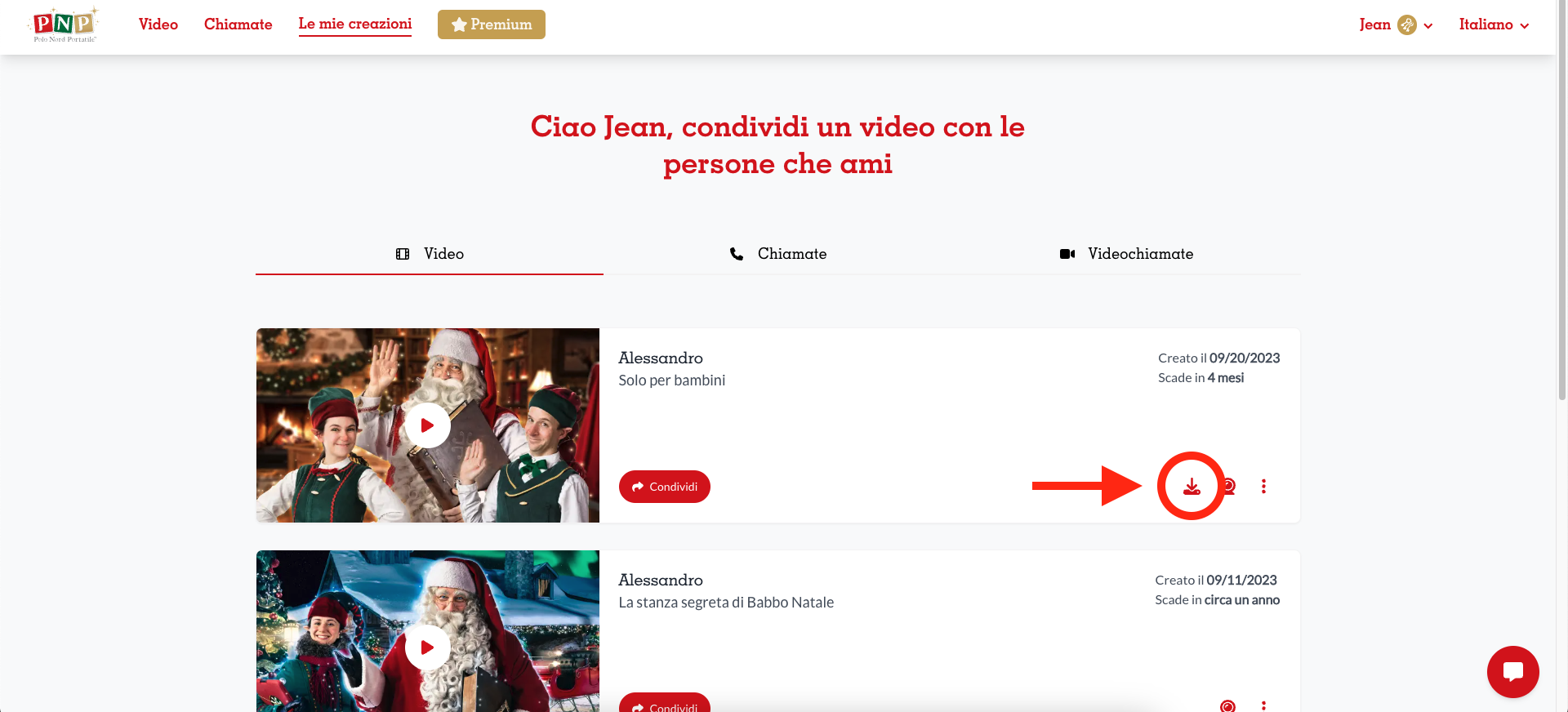Screen dimensions: 1568x712
Task: Click the gold Premium button
Action: click(x=492, y=24)
